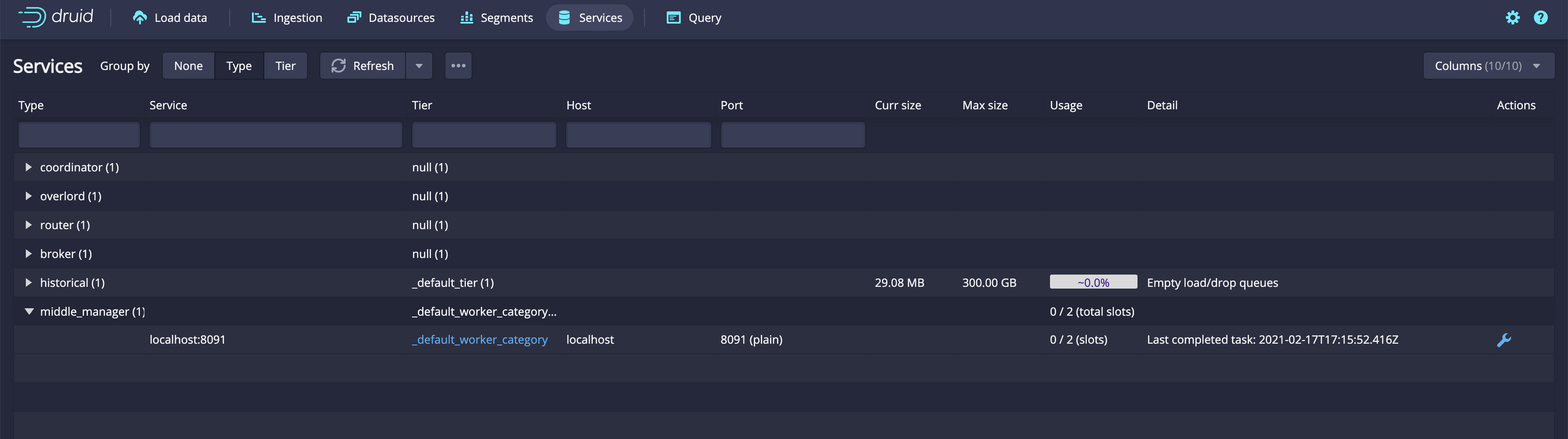Open the settings gear menu
The height and width of the screenshot is (439, 1568).
1512,17
